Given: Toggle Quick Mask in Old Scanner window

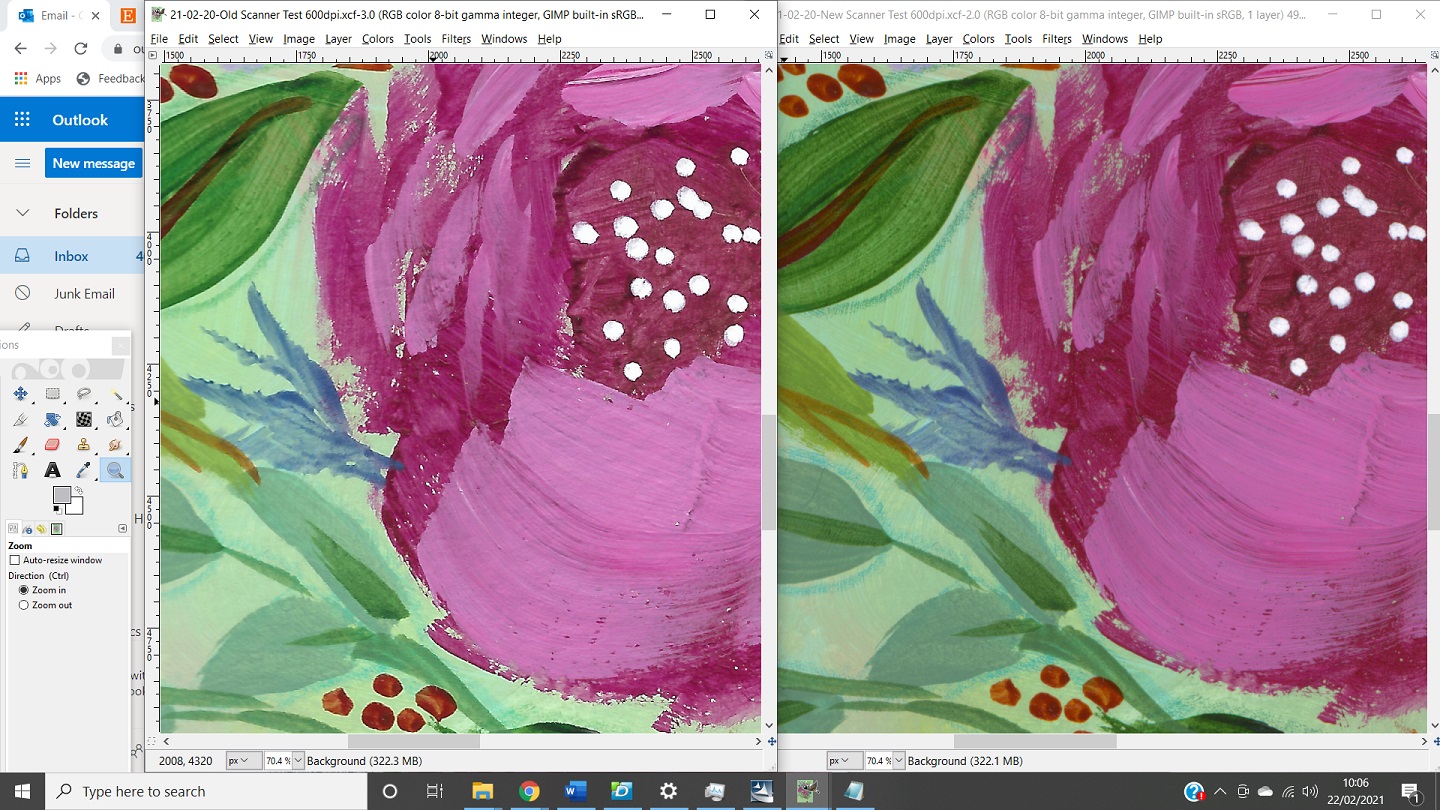Looking at the screenshot, I should [x=152, y=741].
